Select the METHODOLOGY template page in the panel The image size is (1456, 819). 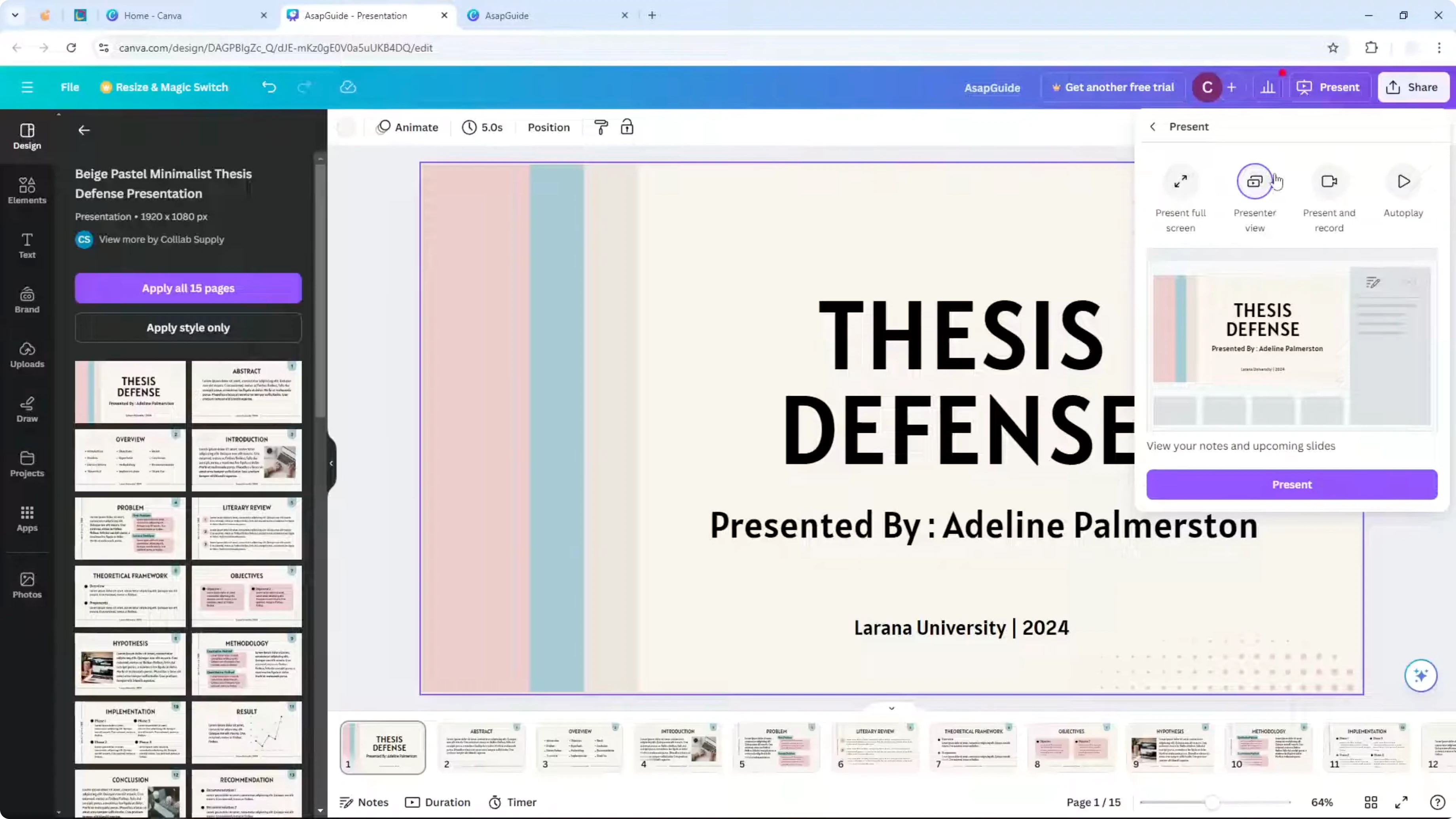coord(246,664)
